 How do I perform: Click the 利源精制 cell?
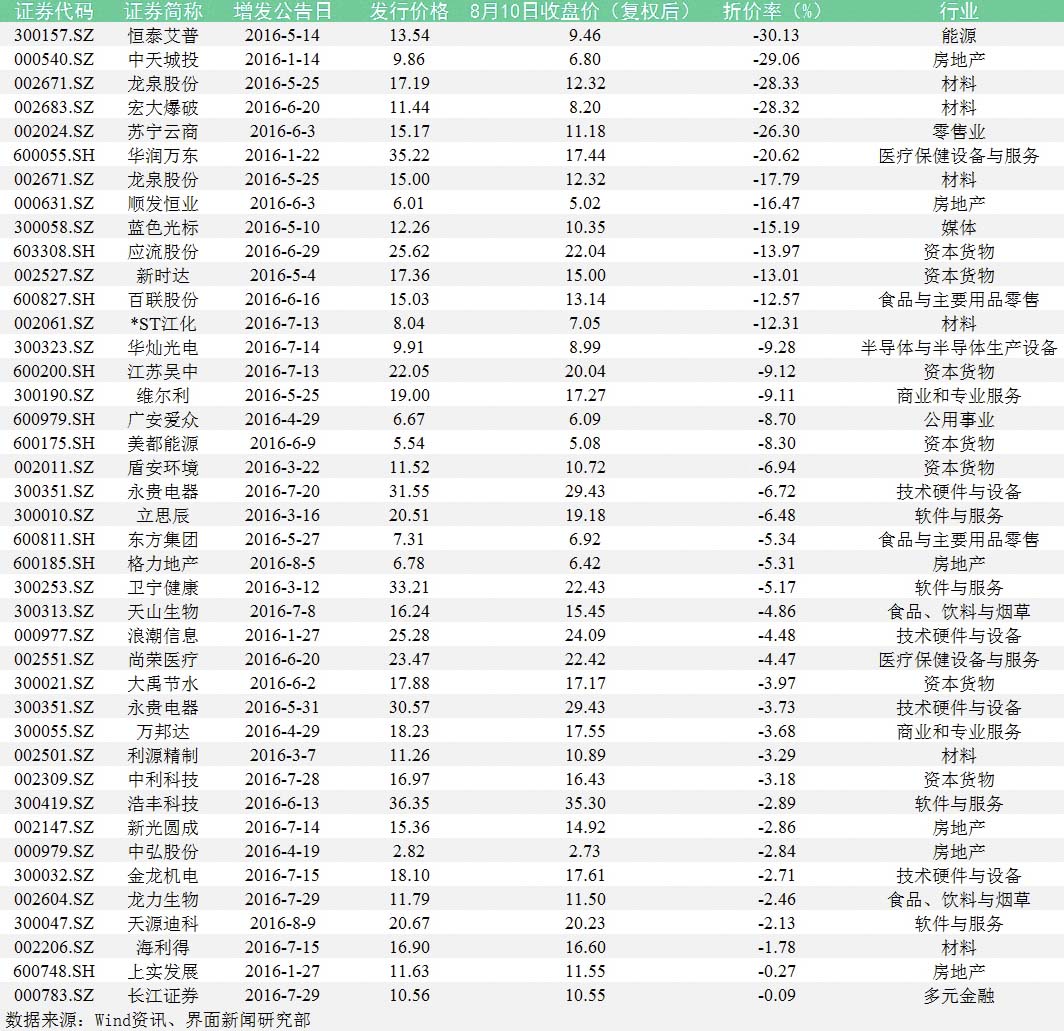click(x=163, y=755)
